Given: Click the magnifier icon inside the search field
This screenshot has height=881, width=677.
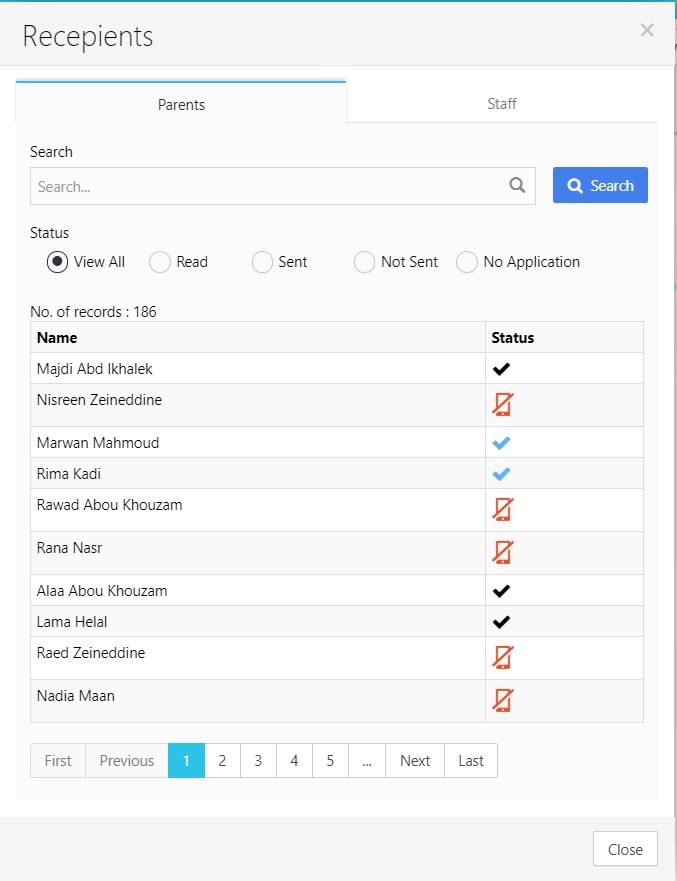Looking at the screenshot, I should point(517,185).
